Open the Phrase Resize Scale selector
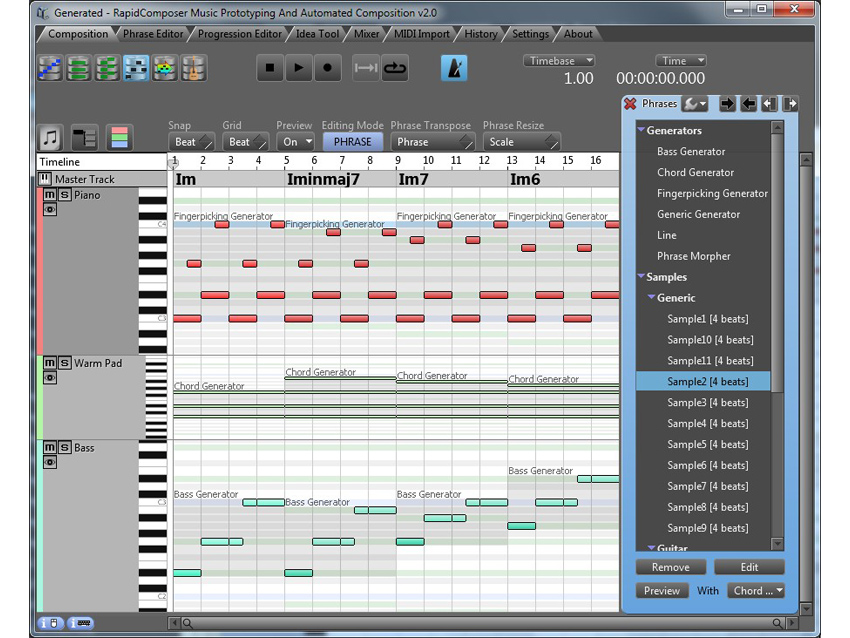 click(521, 142)
